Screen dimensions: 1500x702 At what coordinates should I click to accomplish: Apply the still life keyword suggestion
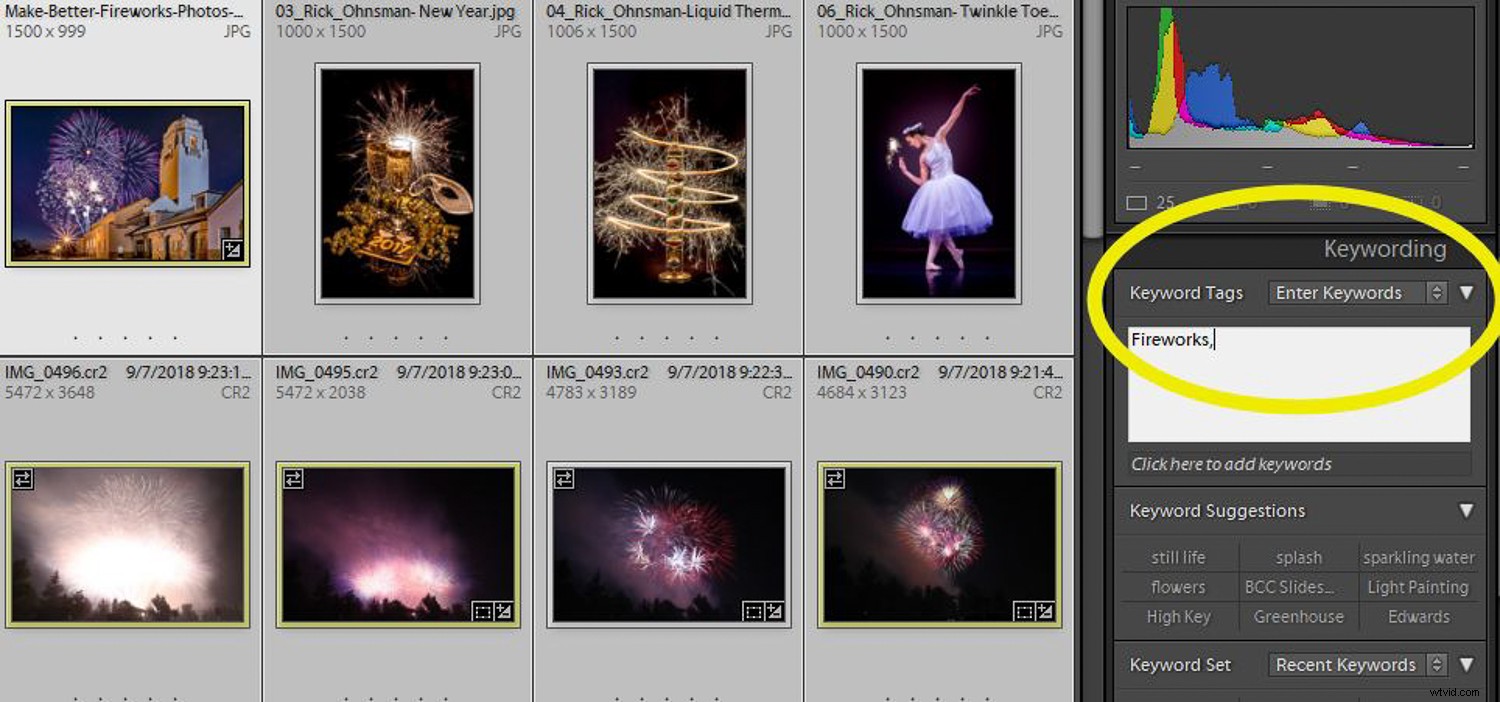[1178, 557]
